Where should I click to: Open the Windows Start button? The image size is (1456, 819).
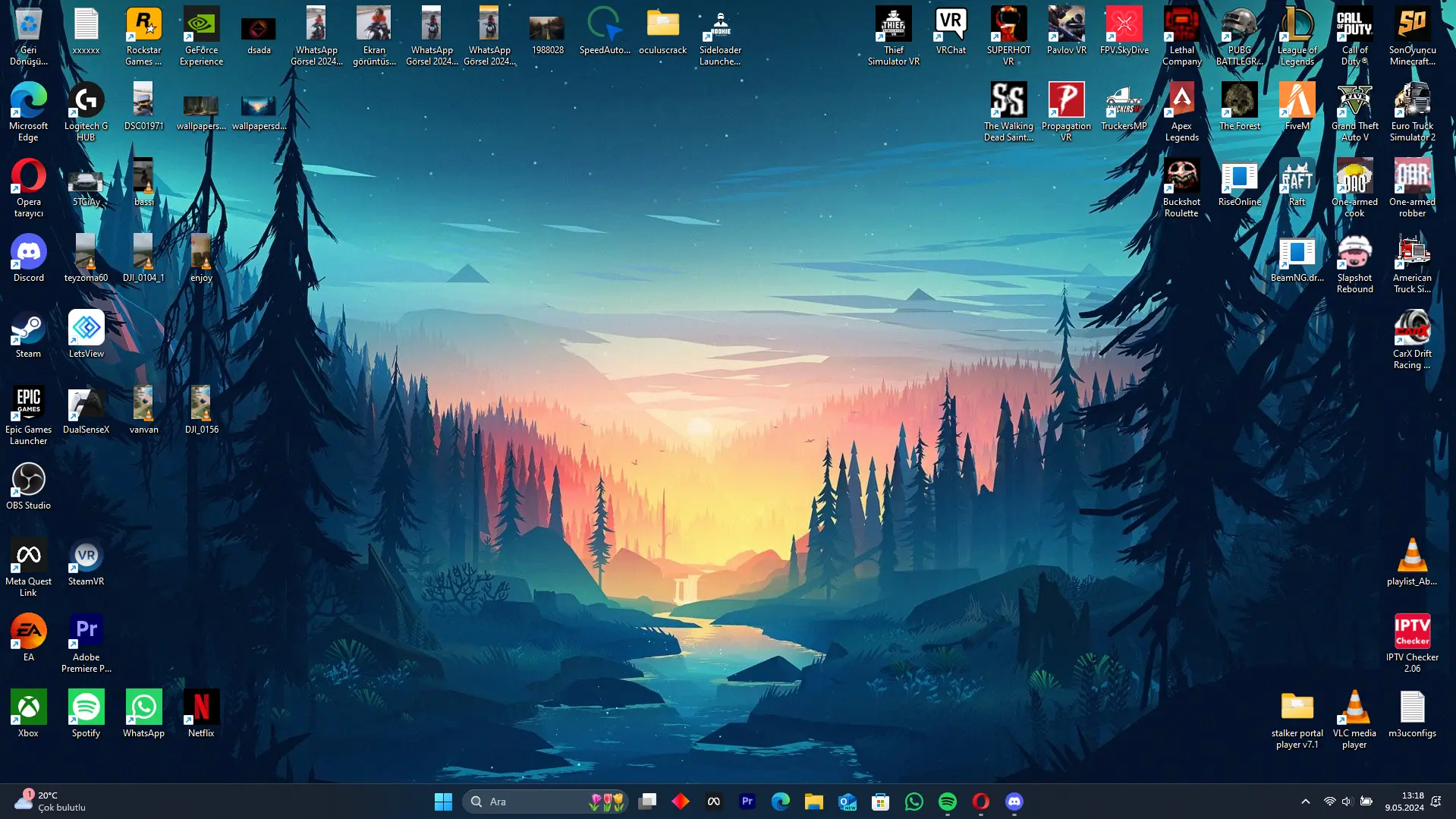pos(443,802)
